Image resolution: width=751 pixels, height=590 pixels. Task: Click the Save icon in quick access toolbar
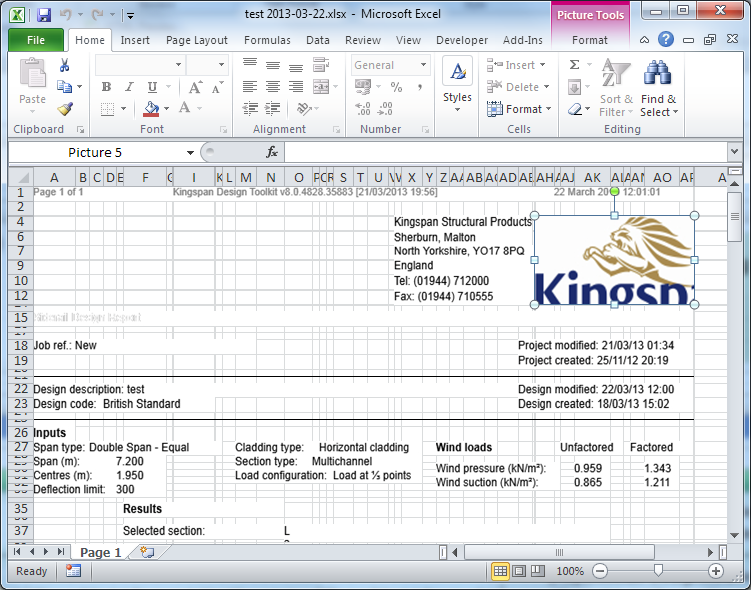click(44, 15)
